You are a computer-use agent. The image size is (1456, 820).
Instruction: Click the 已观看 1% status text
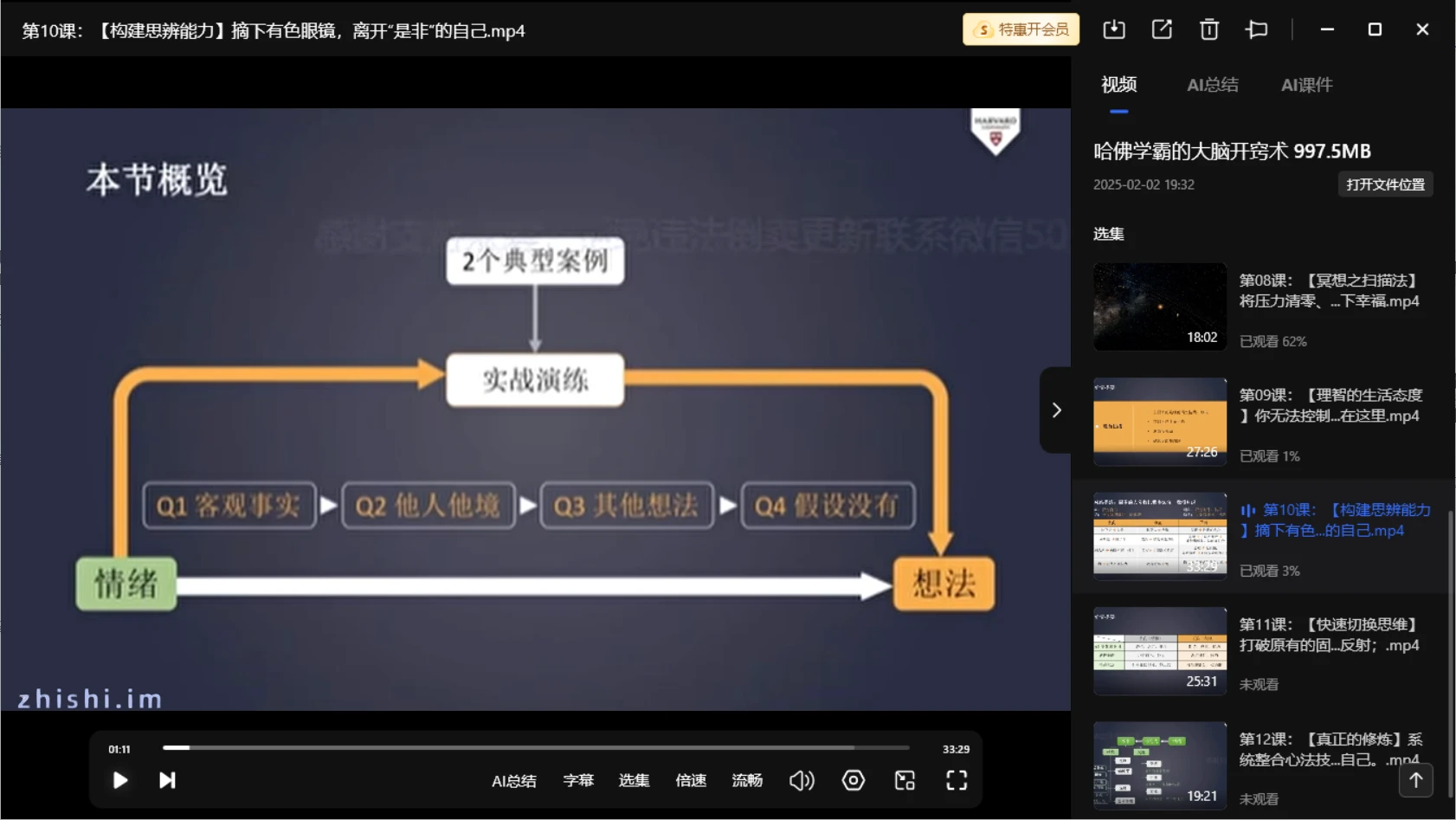click(x=1269, y=456)
